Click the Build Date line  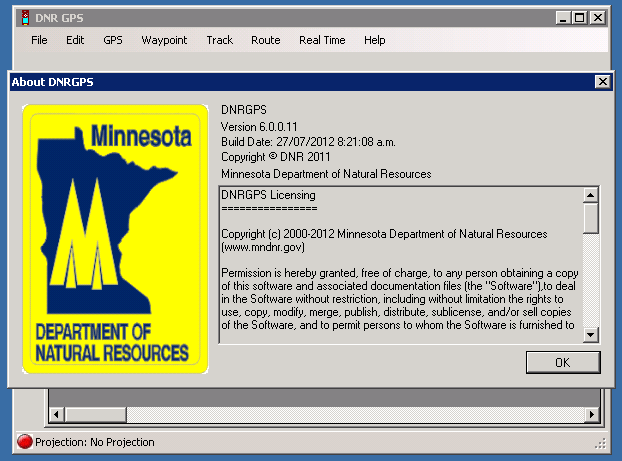[308, 142]
